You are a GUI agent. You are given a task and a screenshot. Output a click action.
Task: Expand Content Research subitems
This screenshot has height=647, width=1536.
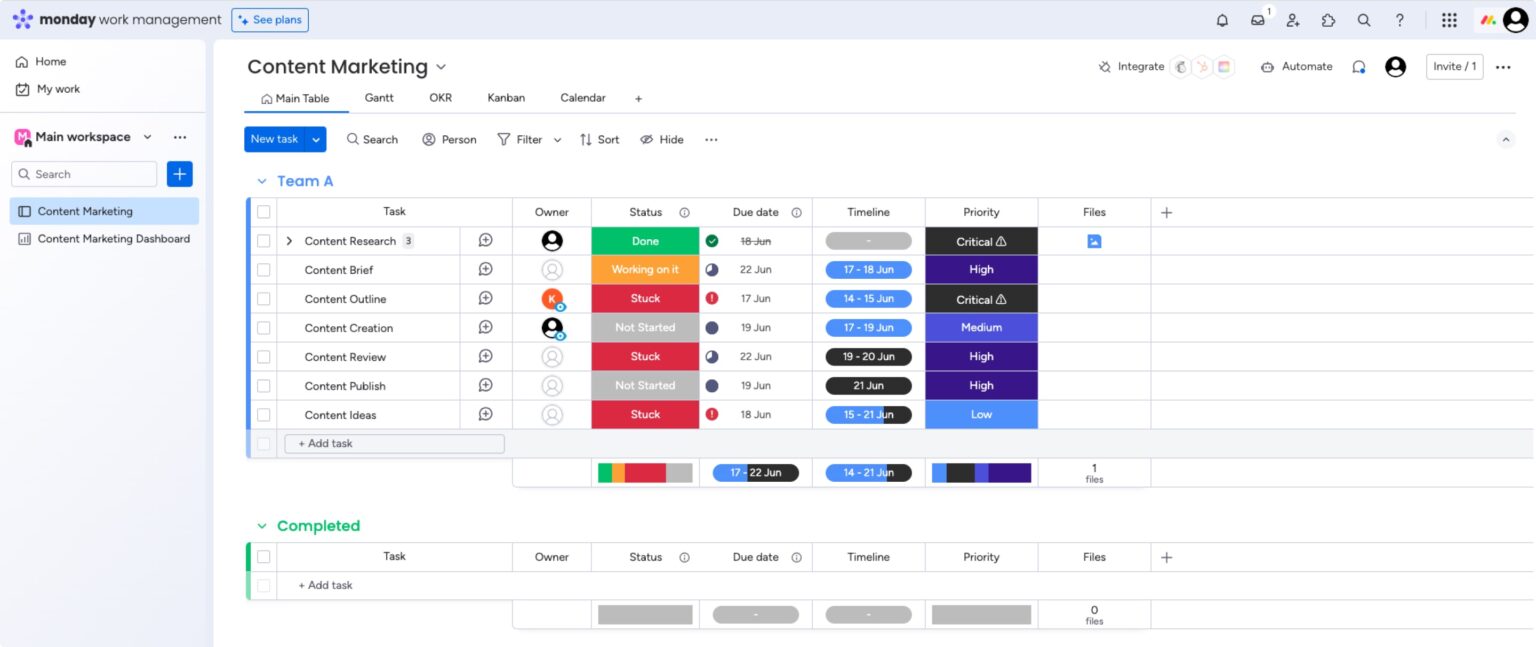[289, 240]
